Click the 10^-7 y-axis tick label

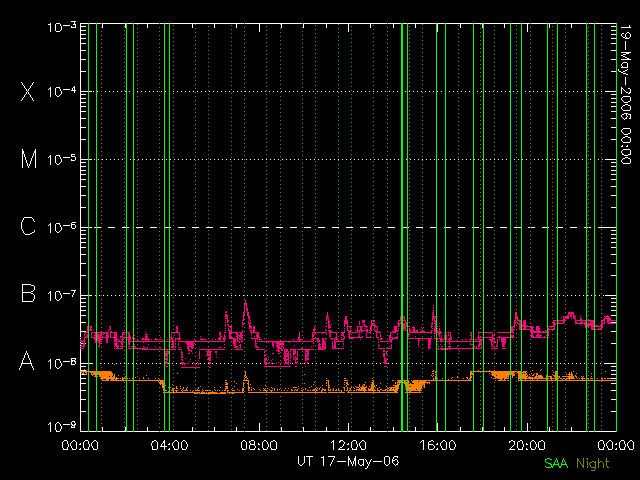(62, 295)
